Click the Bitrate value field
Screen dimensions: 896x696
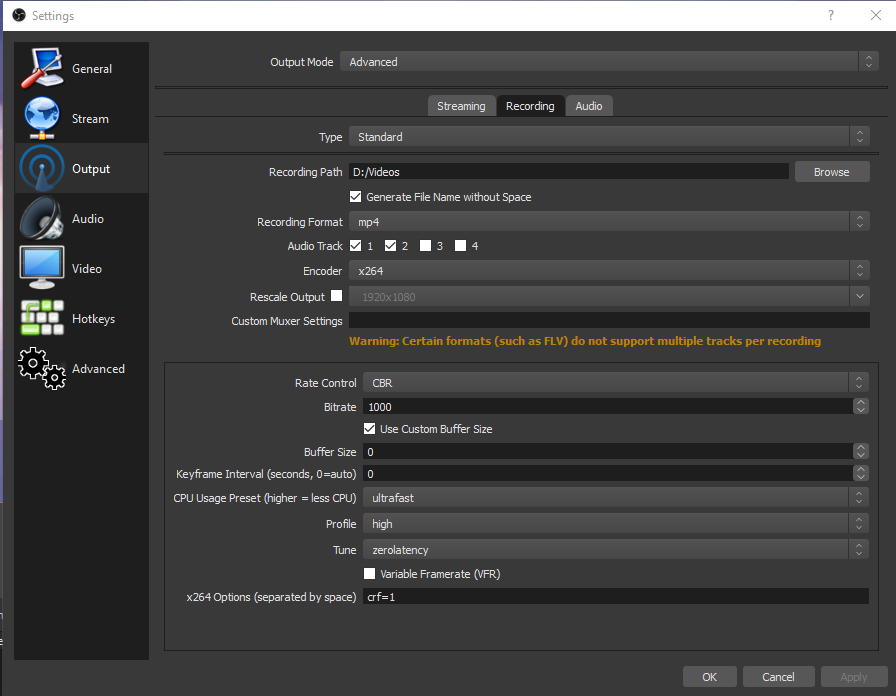[608, 406]
